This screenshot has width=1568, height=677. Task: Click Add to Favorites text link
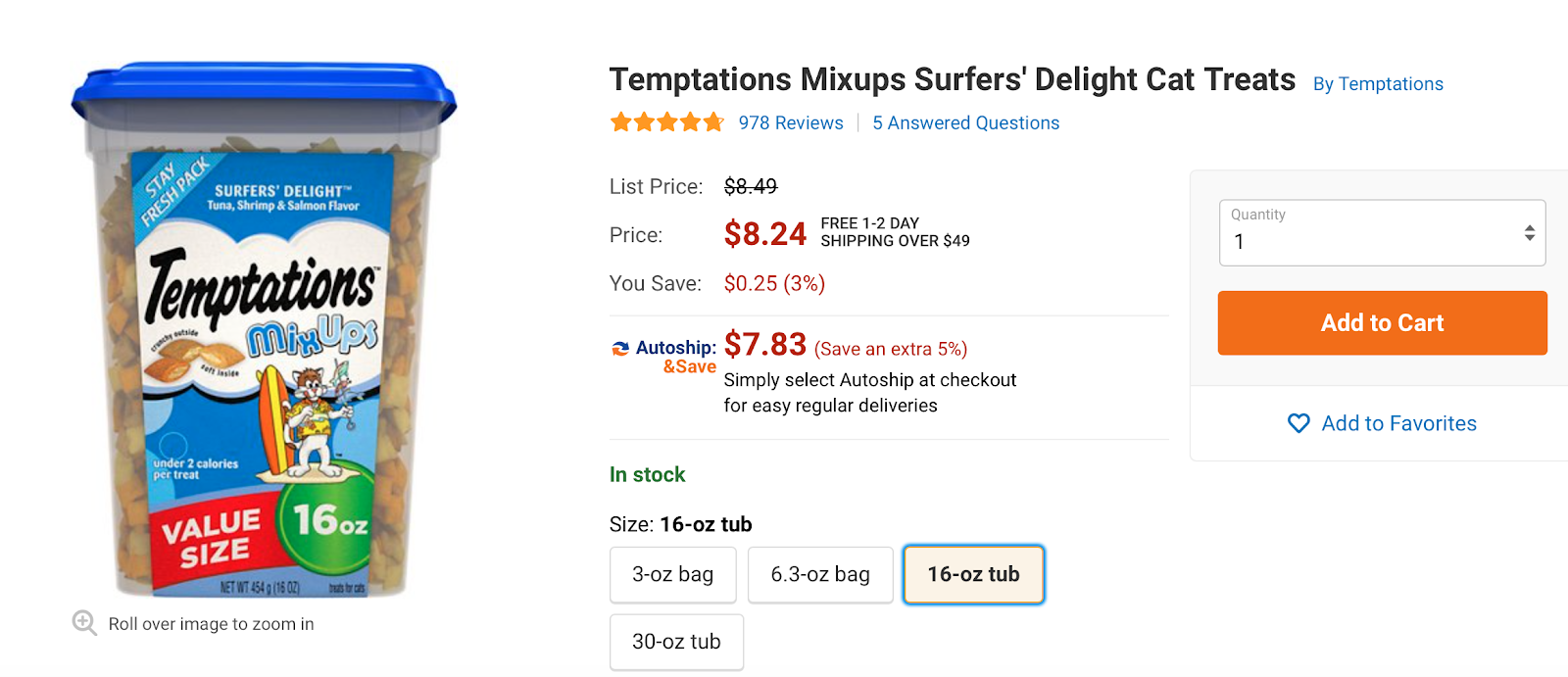click(1398, 423)
